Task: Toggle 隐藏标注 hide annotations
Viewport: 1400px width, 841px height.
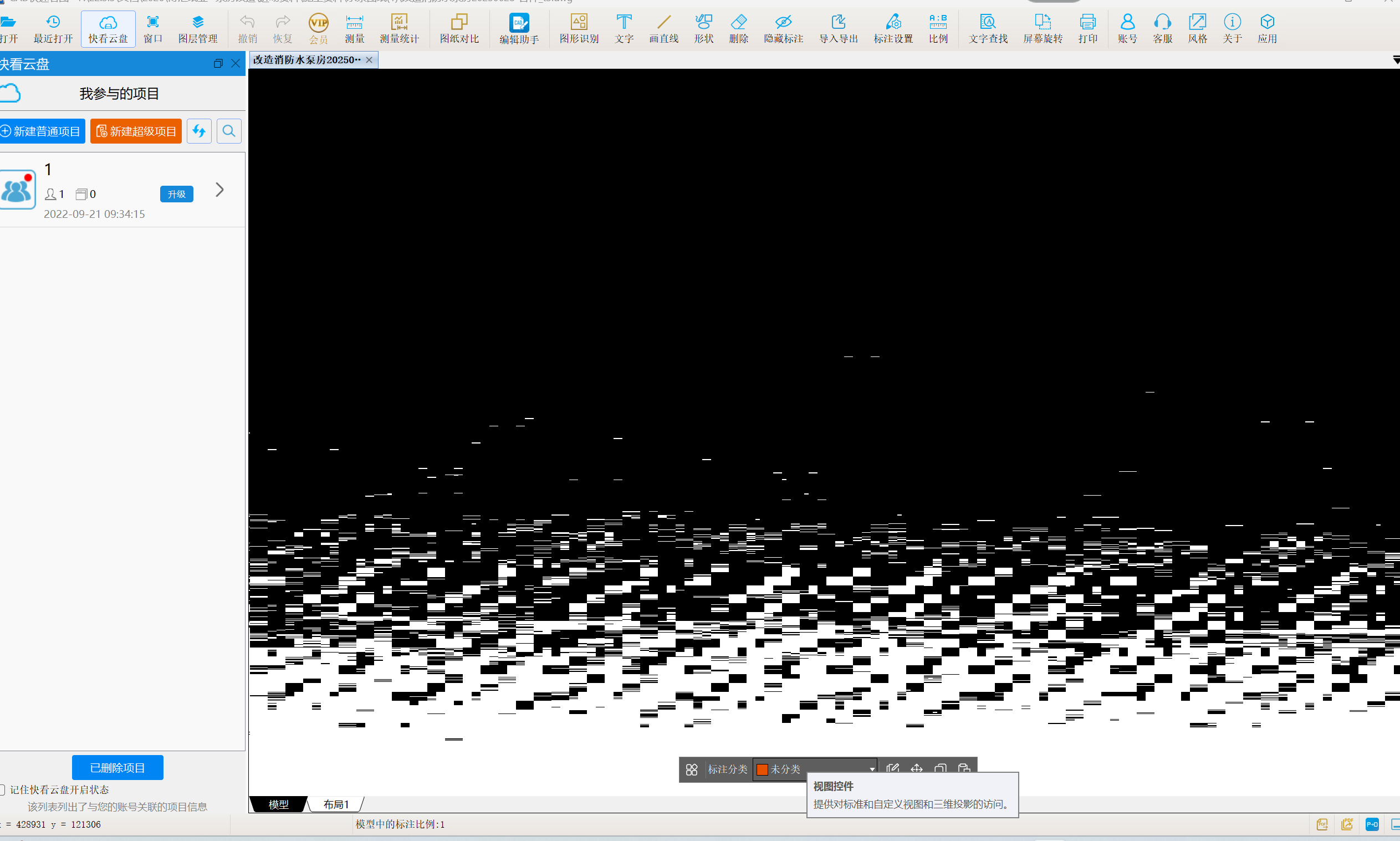Action: click(x=783, y=28)
